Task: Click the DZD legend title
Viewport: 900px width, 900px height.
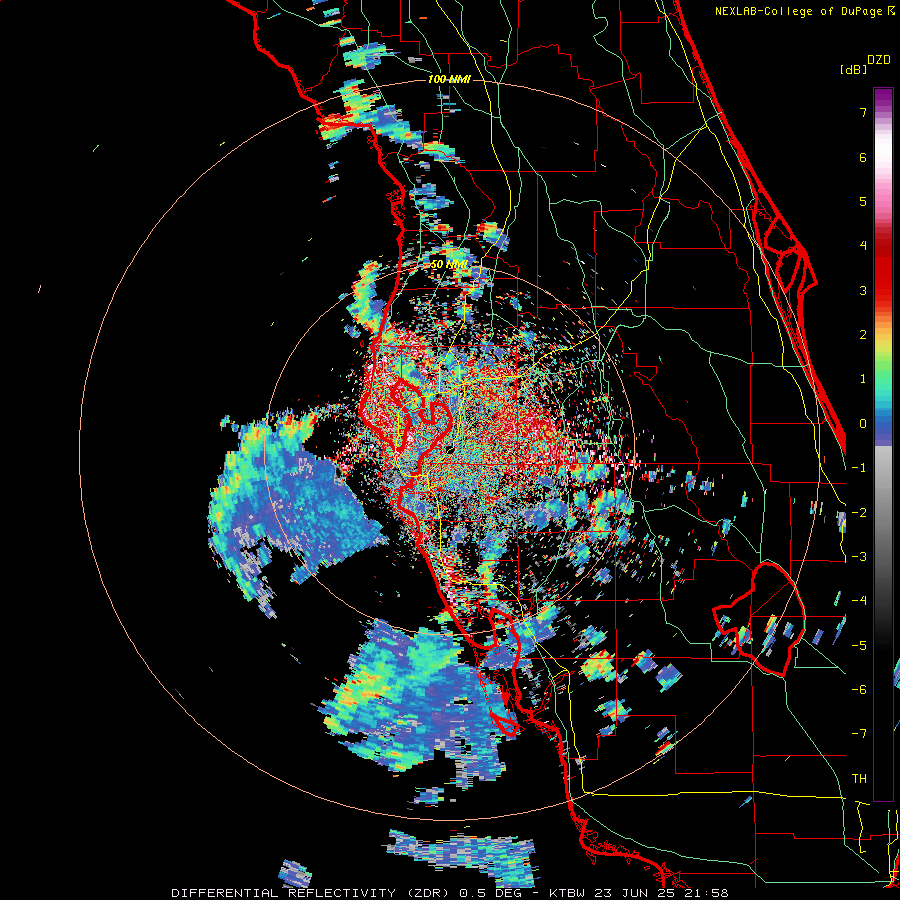Action: click(879, 60)
